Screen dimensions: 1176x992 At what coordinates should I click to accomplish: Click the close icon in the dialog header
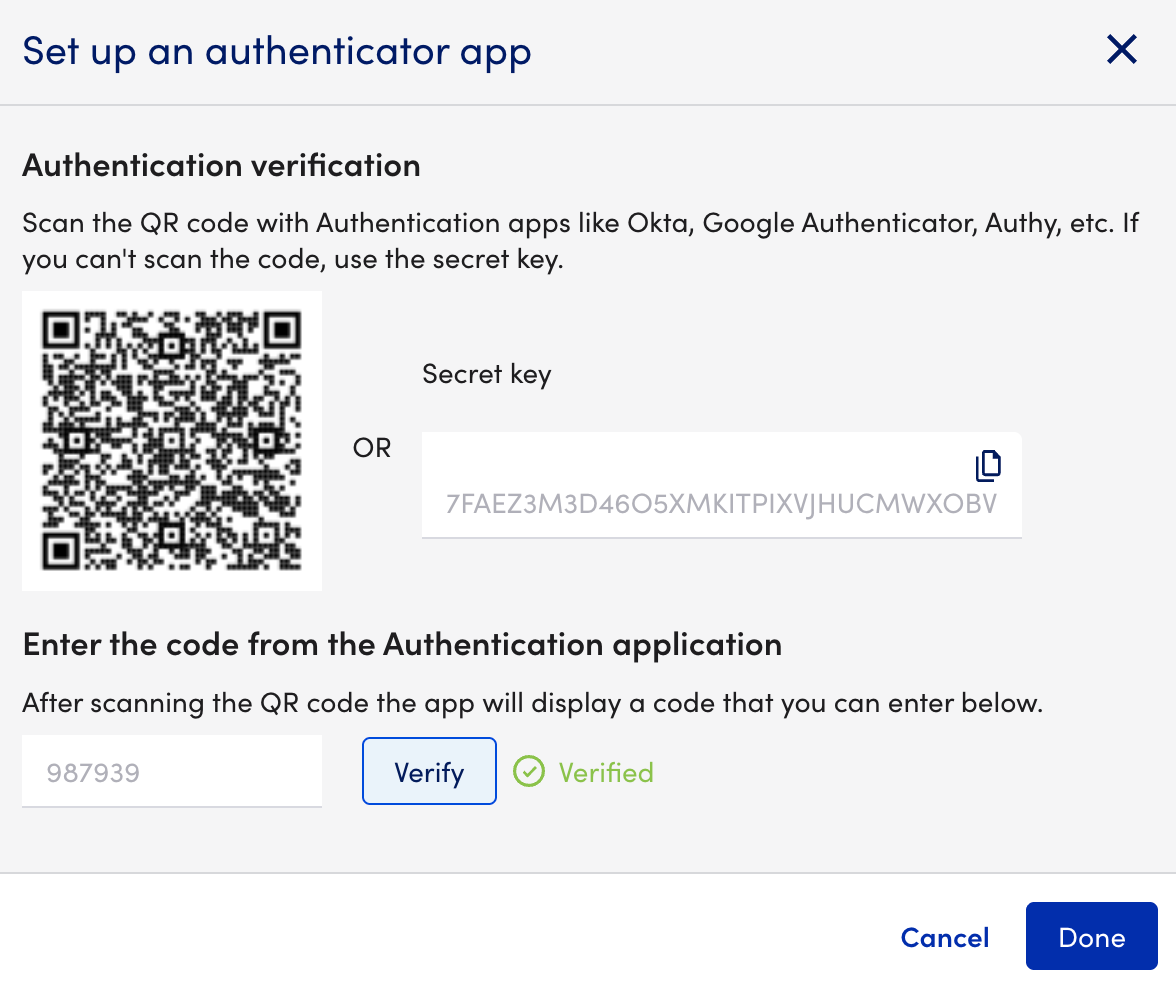(x=1121, y=49)
